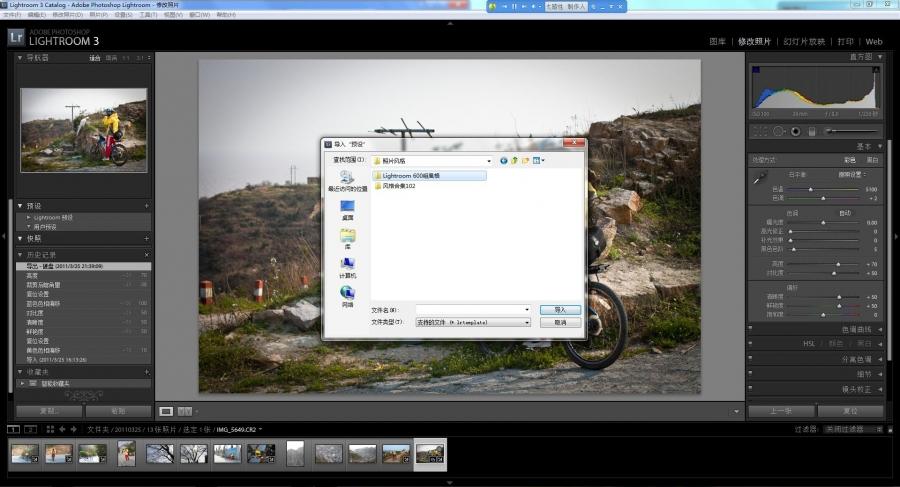This screenshot has height=487, width=900.
Task: Adjust the color temperature (色温) slider
Action: [810, 189]
